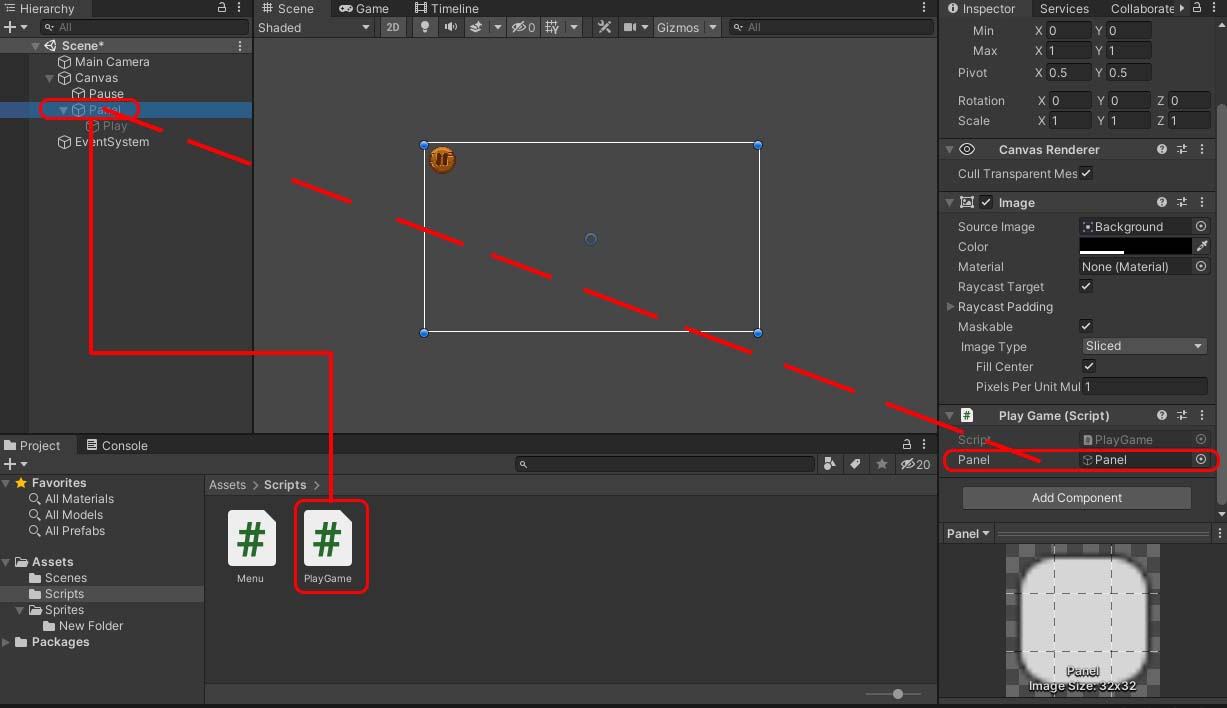
Task: Toggle the Maskable checkbox
Action: 1087,326
